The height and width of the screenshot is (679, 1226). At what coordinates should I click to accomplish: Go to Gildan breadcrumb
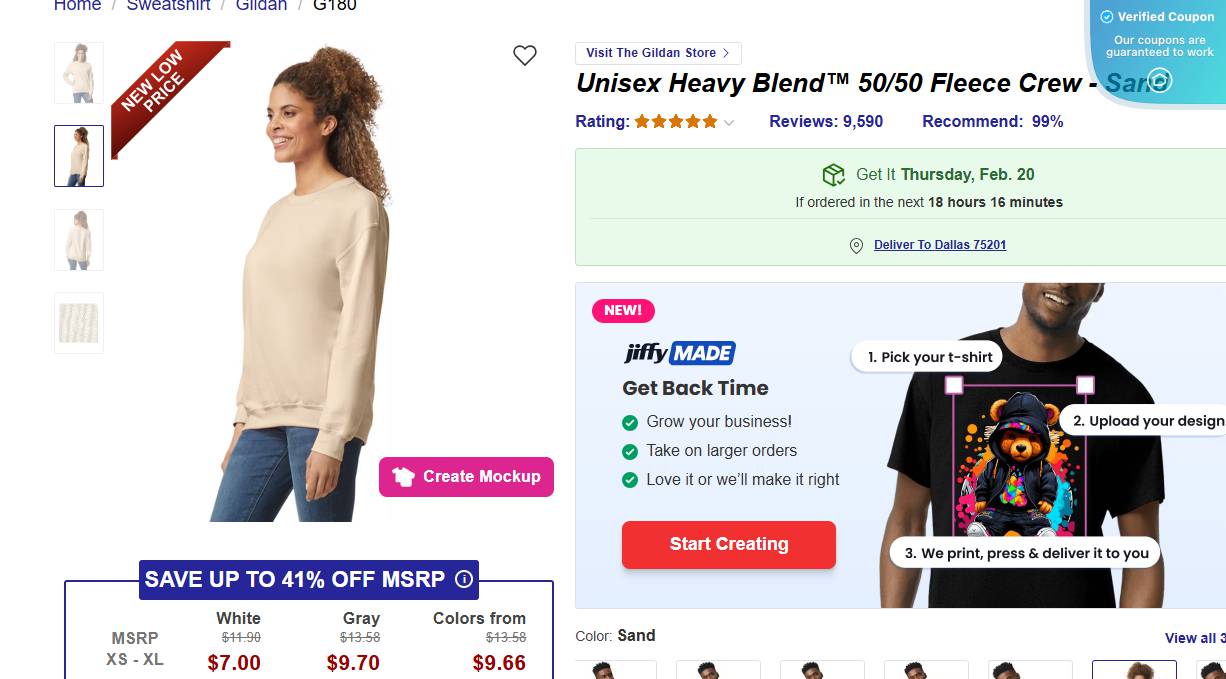coord(261,5)
